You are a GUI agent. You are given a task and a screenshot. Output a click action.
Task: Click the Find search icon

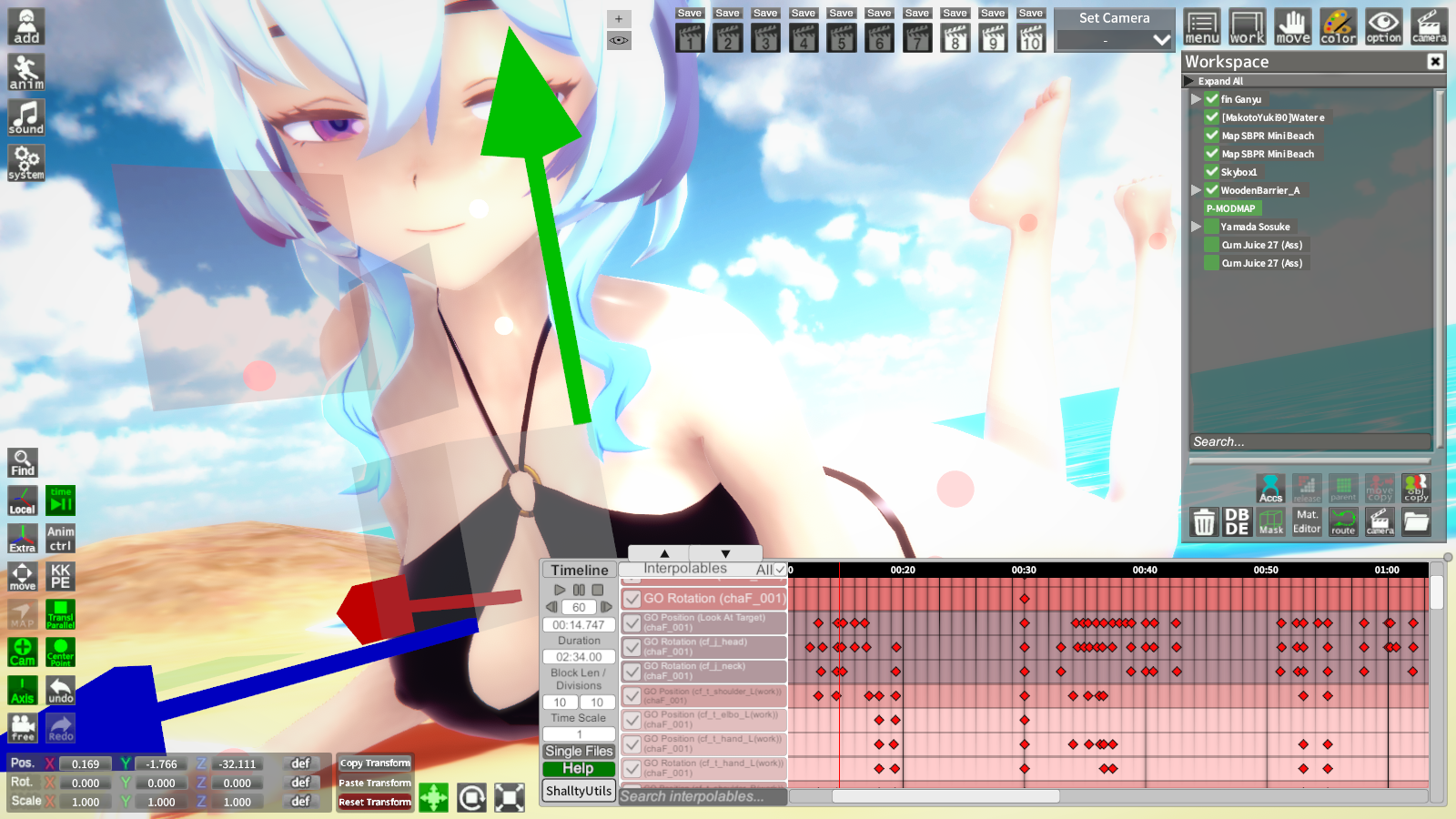23,462
